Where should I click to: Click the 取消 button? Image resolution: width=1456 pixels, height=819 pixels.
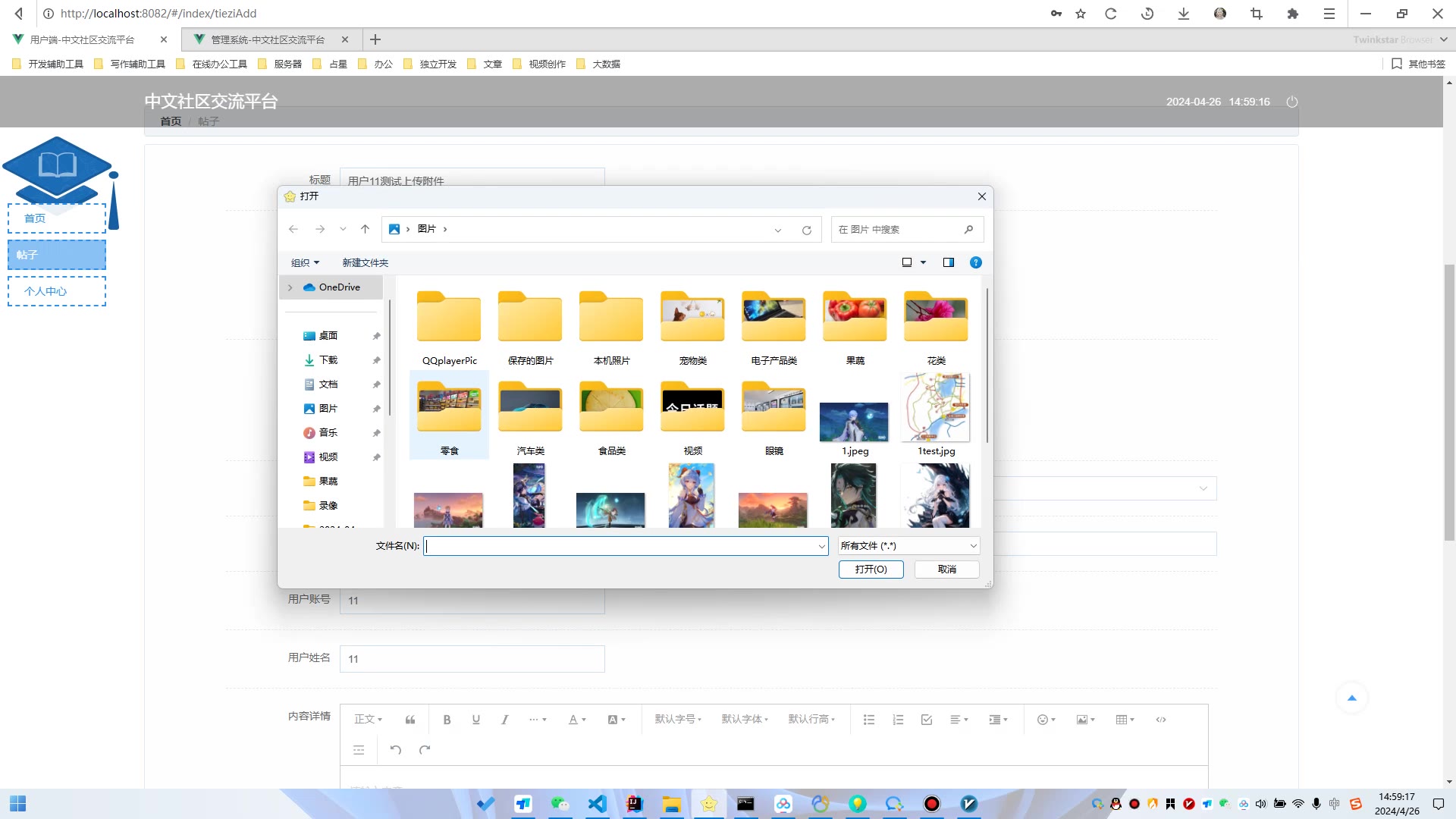pos(946,570)
